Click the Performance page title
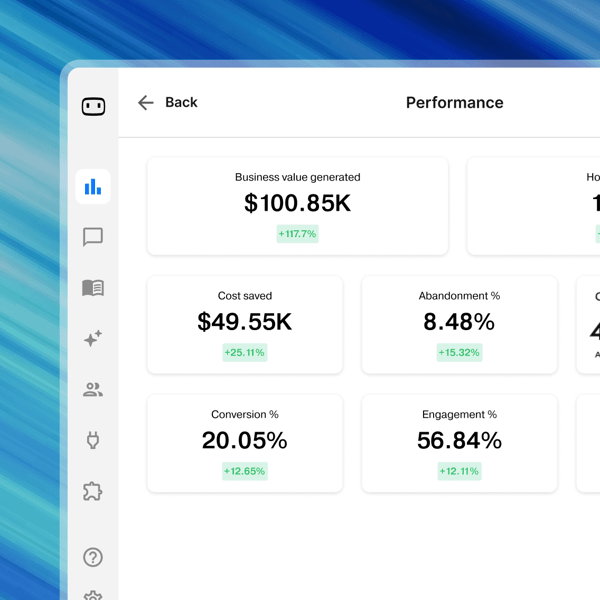600x600 pixels. coord(455,103)
